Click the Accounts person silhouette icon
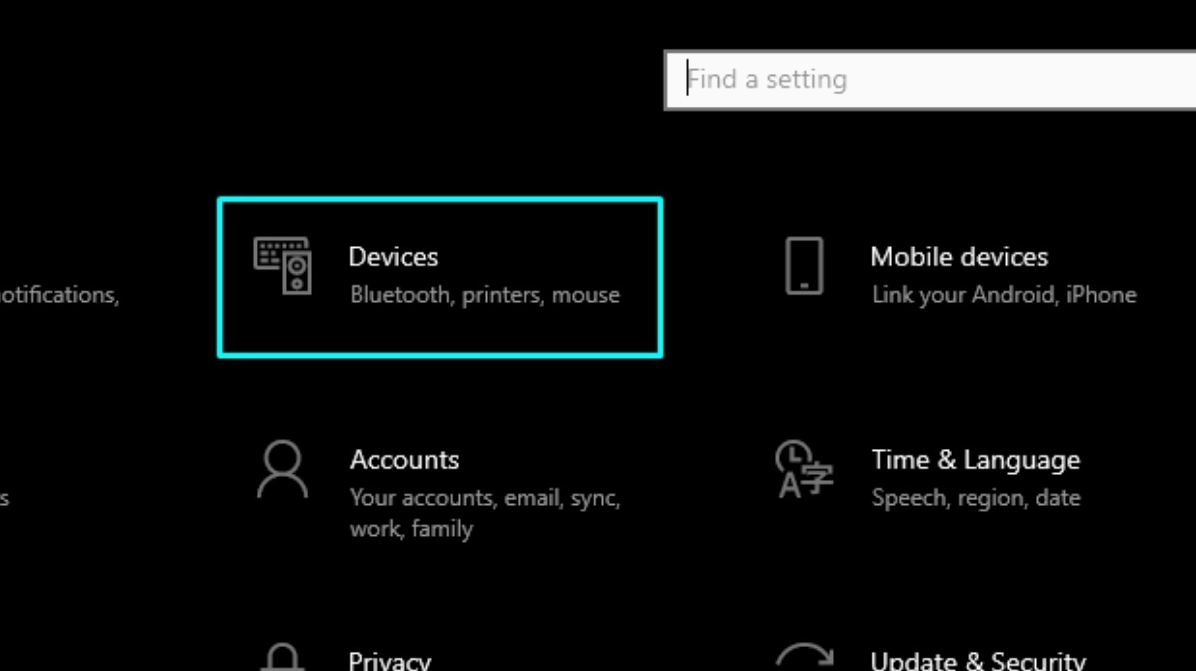The image size is (1196, 671). (282, 471)
